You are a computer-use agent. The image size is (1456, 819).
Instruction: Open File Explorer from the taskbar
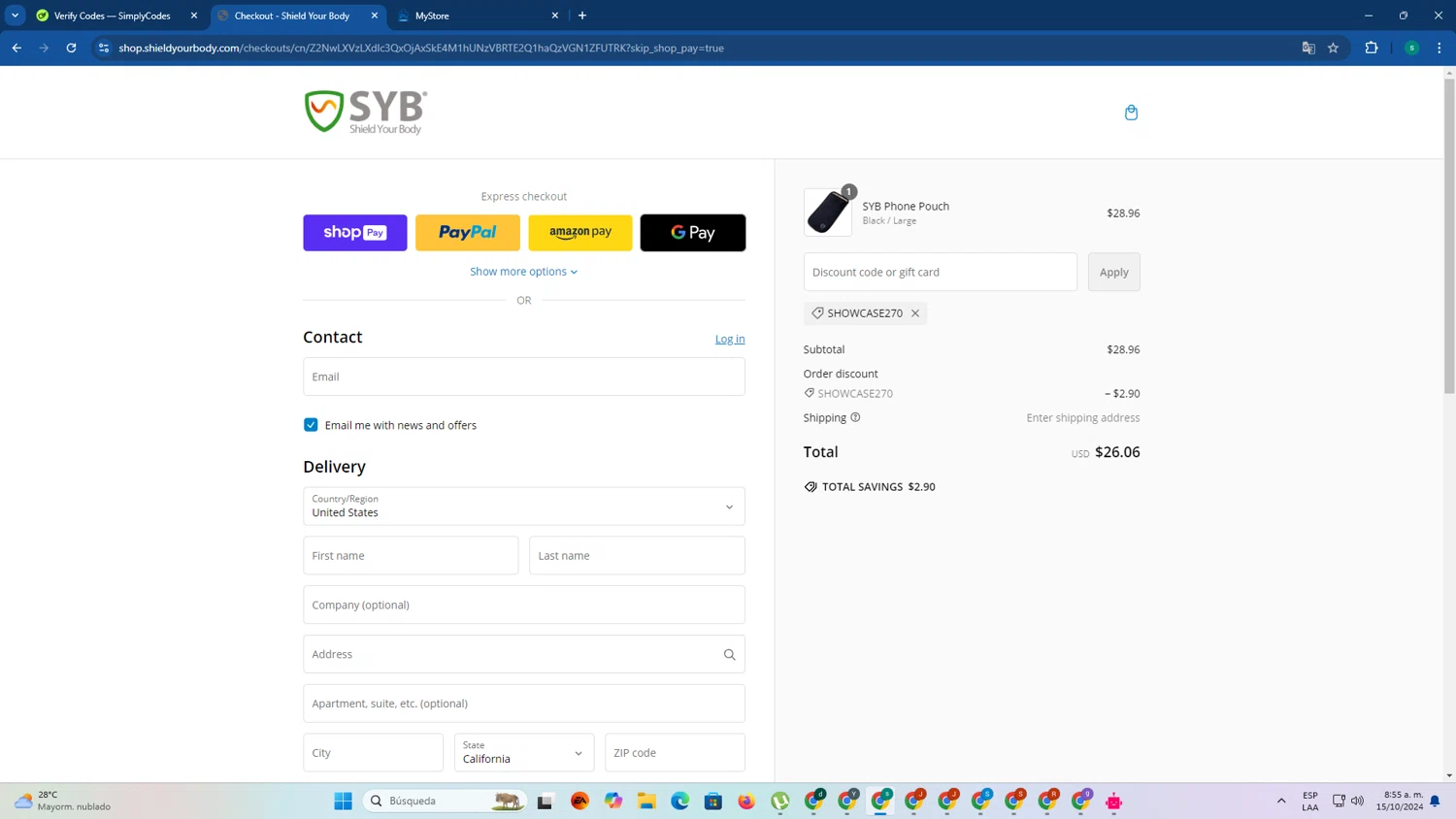[646, 802]
